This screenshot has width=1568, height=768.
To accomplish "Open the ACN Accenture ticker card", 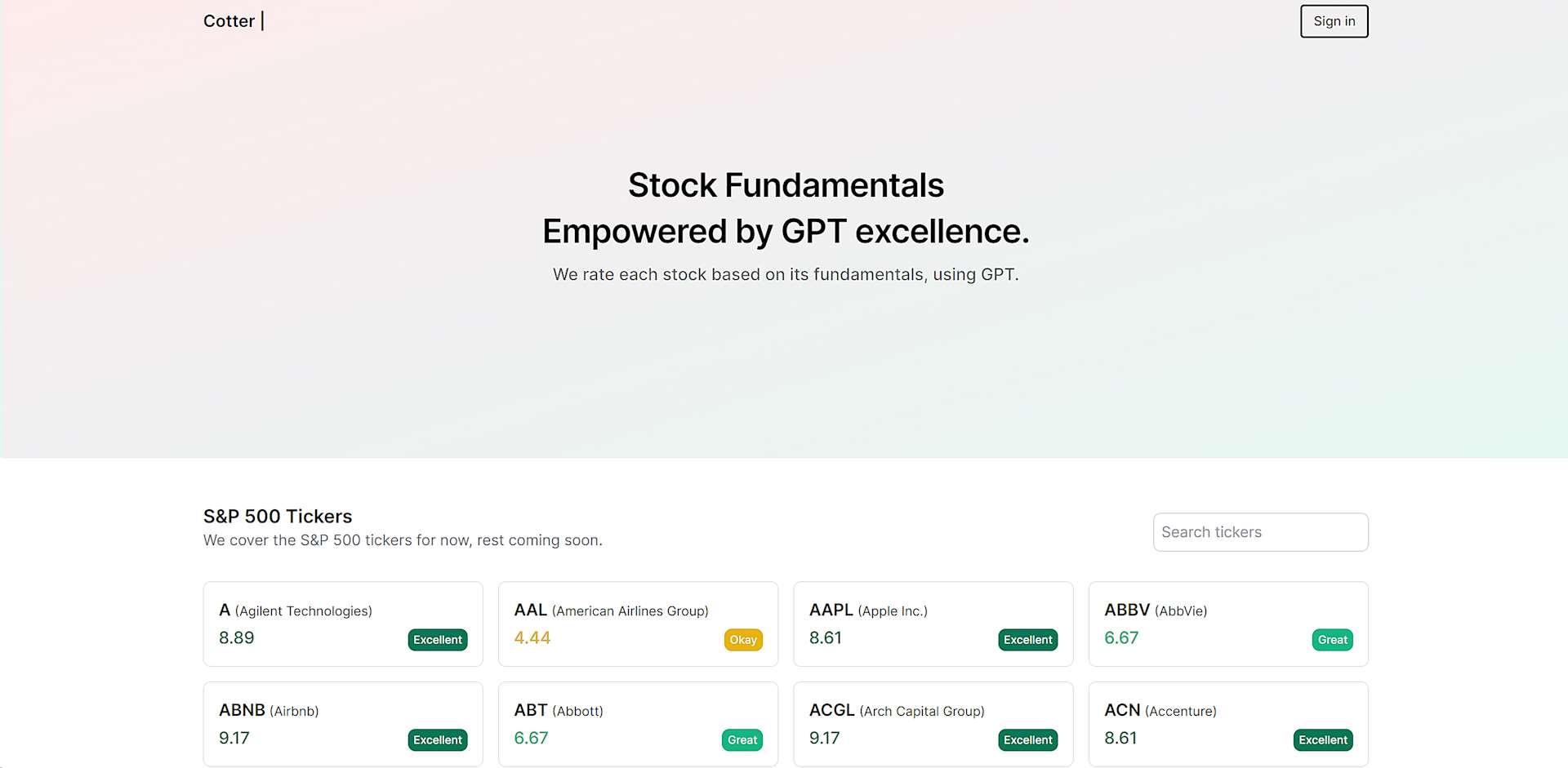I will 1227,724.
